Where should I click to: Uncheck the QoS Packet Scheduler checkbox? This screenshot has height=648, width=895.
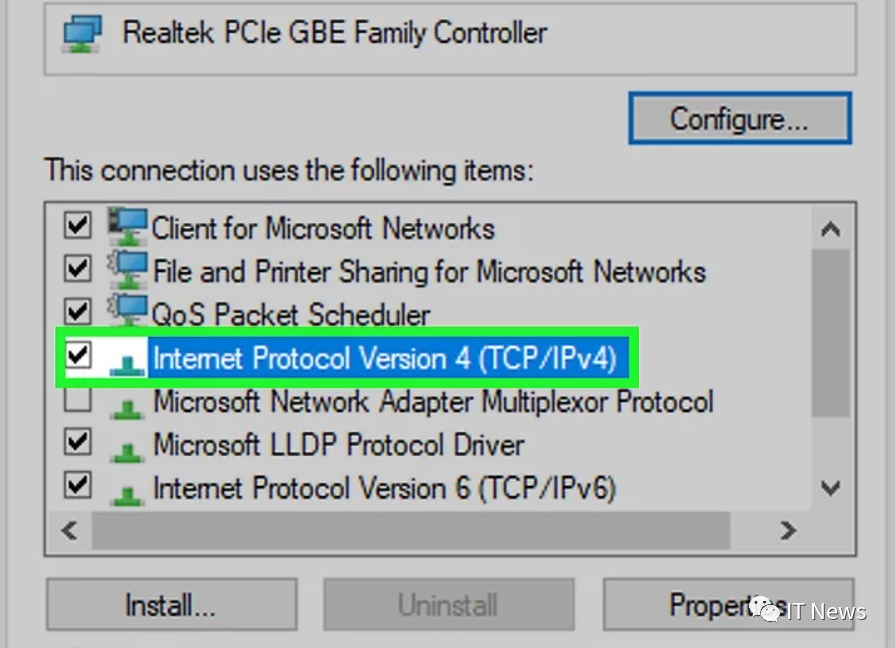pyautogui.click(x=77, y=312)
